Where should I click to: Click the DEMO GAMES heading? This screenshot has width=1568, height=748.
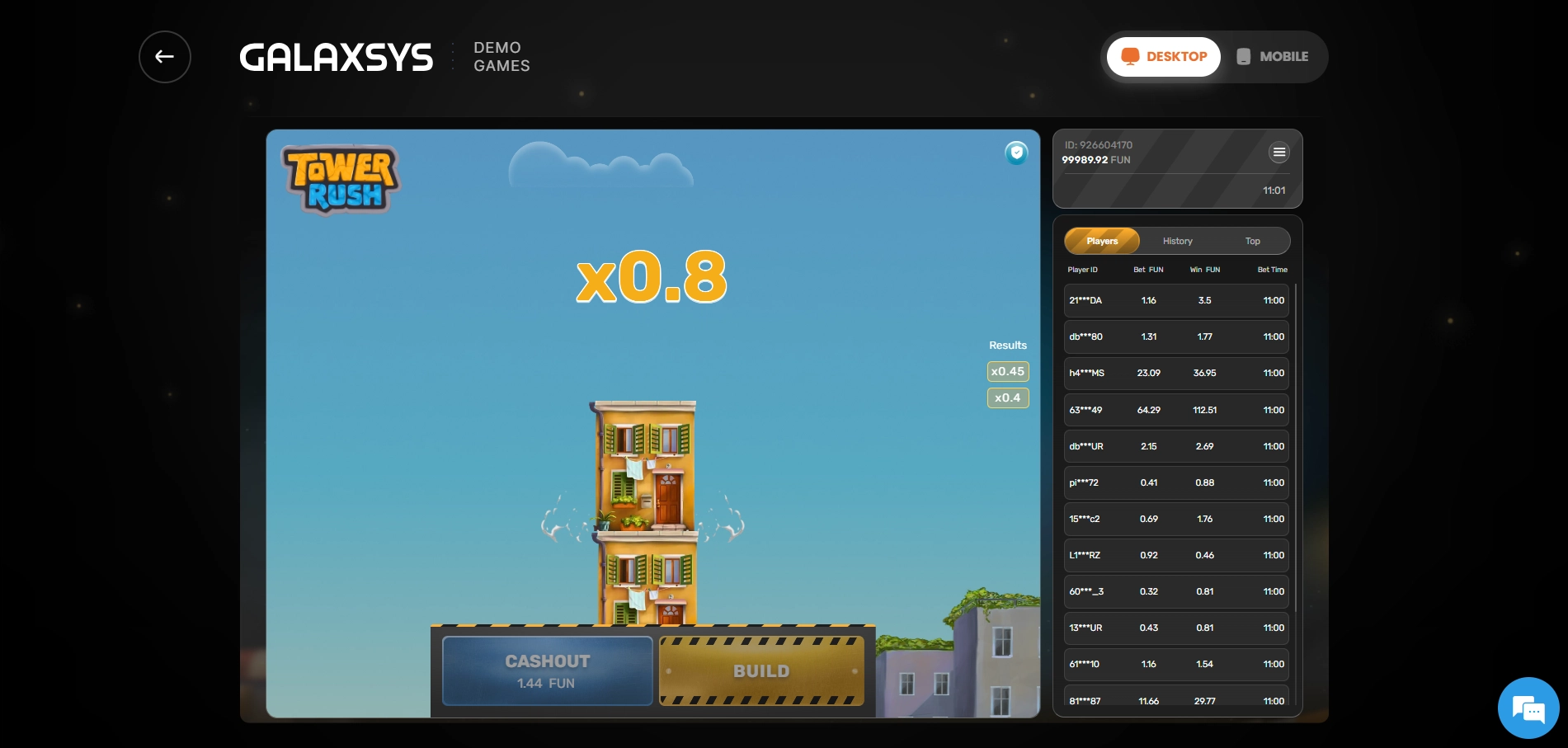click(501, 57)
